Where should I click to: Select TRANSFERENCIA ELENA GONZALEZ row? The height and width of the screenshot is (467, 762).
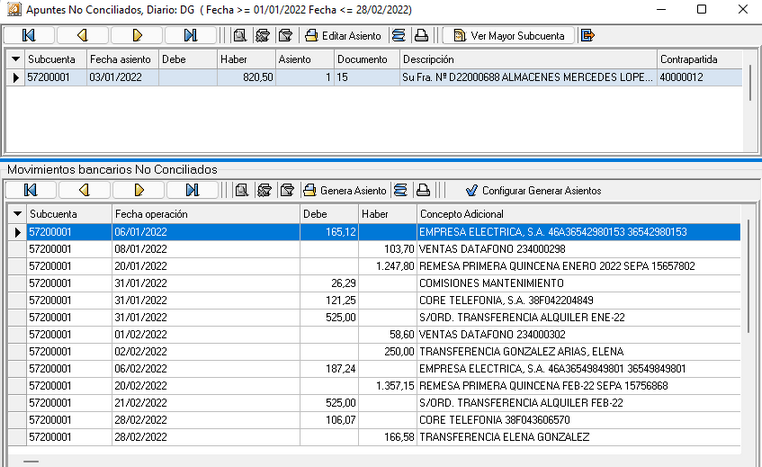pyautogui.click(x=374, y=437)
